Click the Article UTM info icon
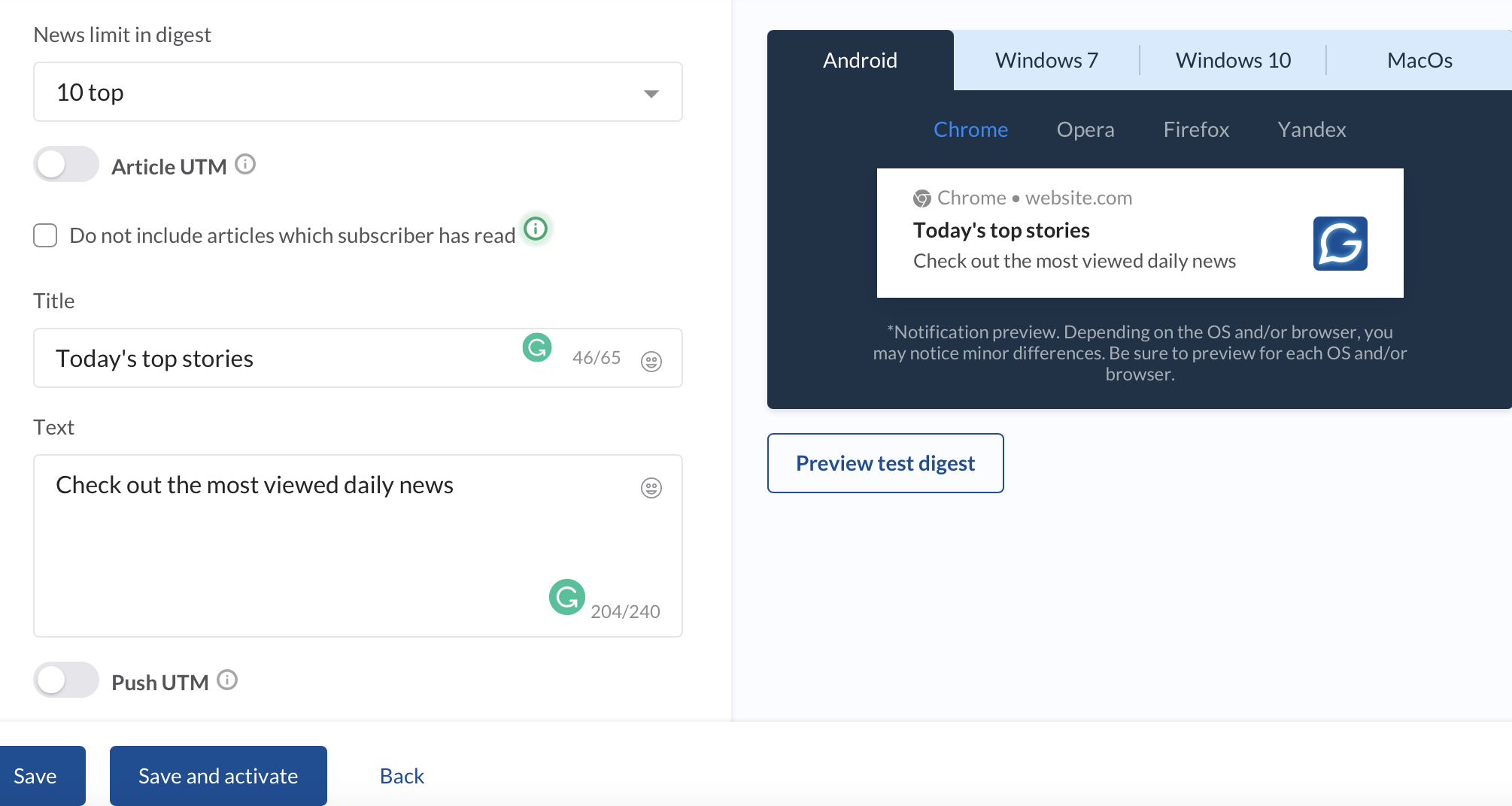 (x=245, y=164)
